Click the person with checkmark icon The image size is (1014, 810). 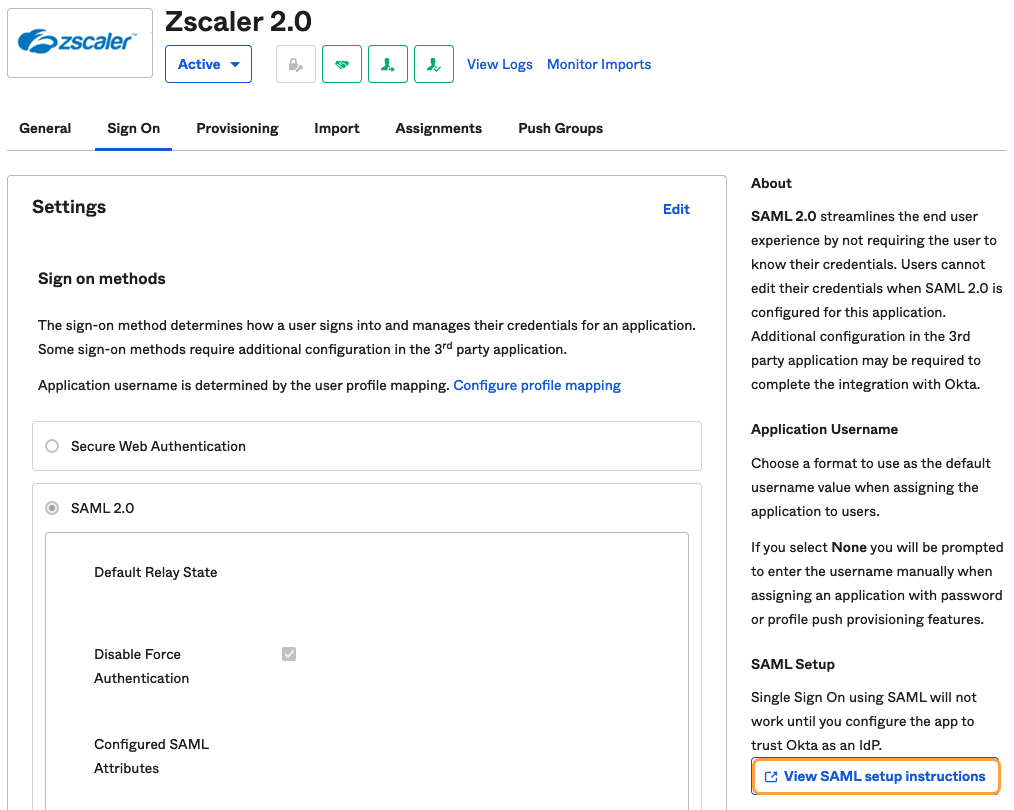(434, 64)
